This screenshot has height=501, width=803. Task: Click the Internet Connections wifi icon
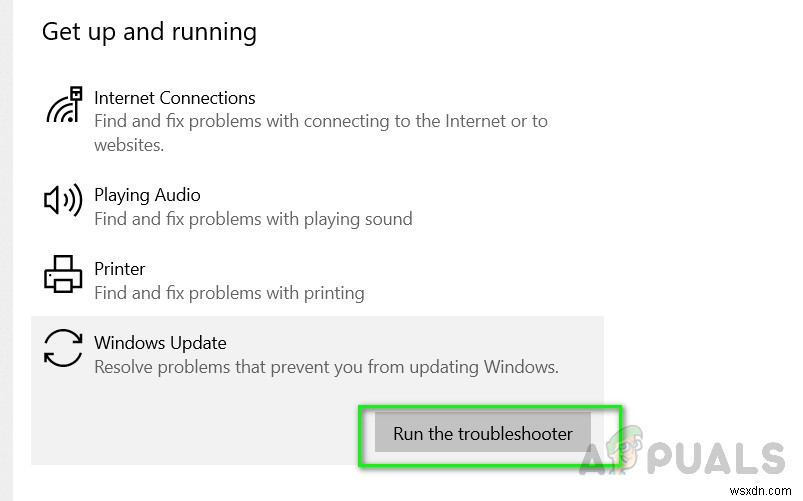tap(62, 105)
